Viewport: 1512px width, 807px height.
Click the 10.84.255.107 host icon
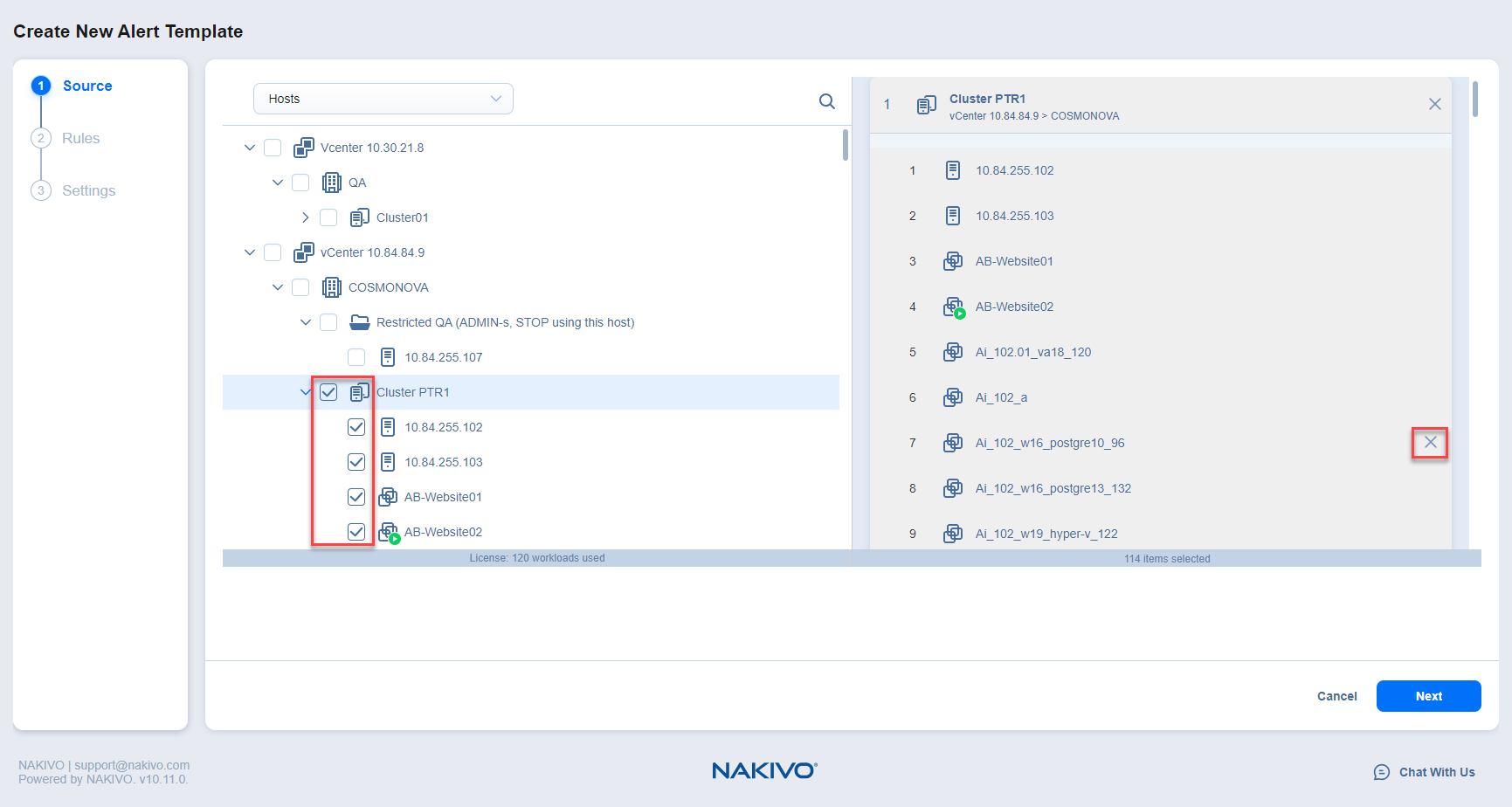pos(387,357)
